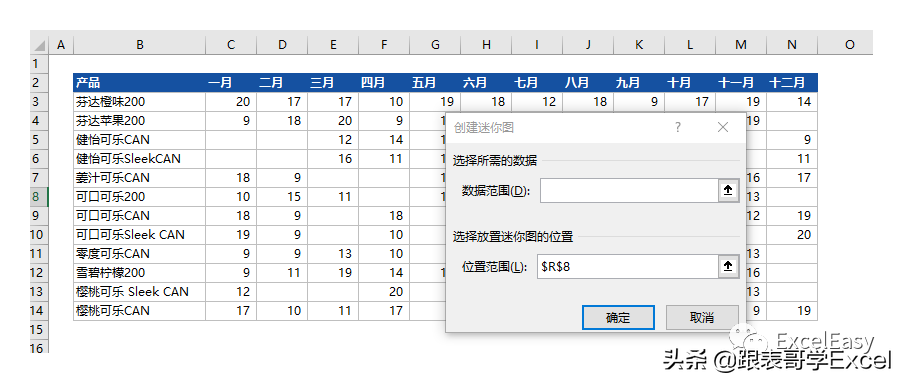The image size is (903, 383).
Task: Select row 15 header
Action: pyautogui.click(x=39, y=329)
